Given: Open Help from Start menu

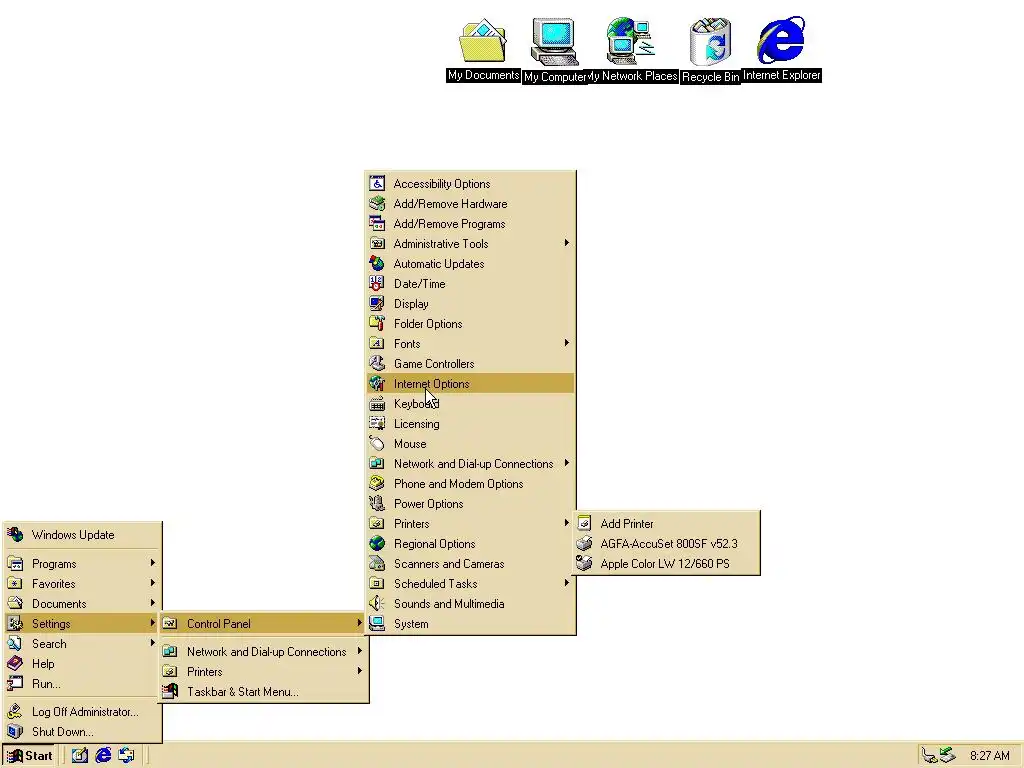Looking at the screenshot, I should [82, 664].
